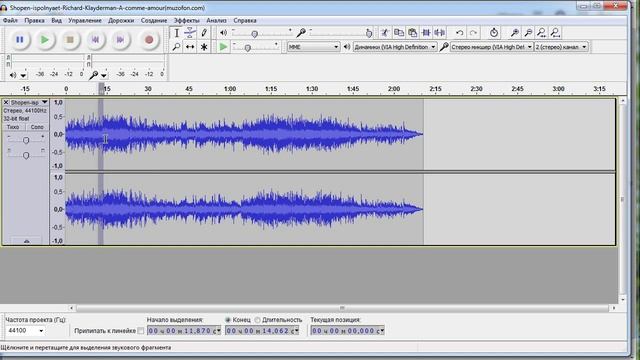Open the Создание menu
Image resolution: width=640 pixels, height=360 pixels.
pyautogui.click(x=154, y=20)
